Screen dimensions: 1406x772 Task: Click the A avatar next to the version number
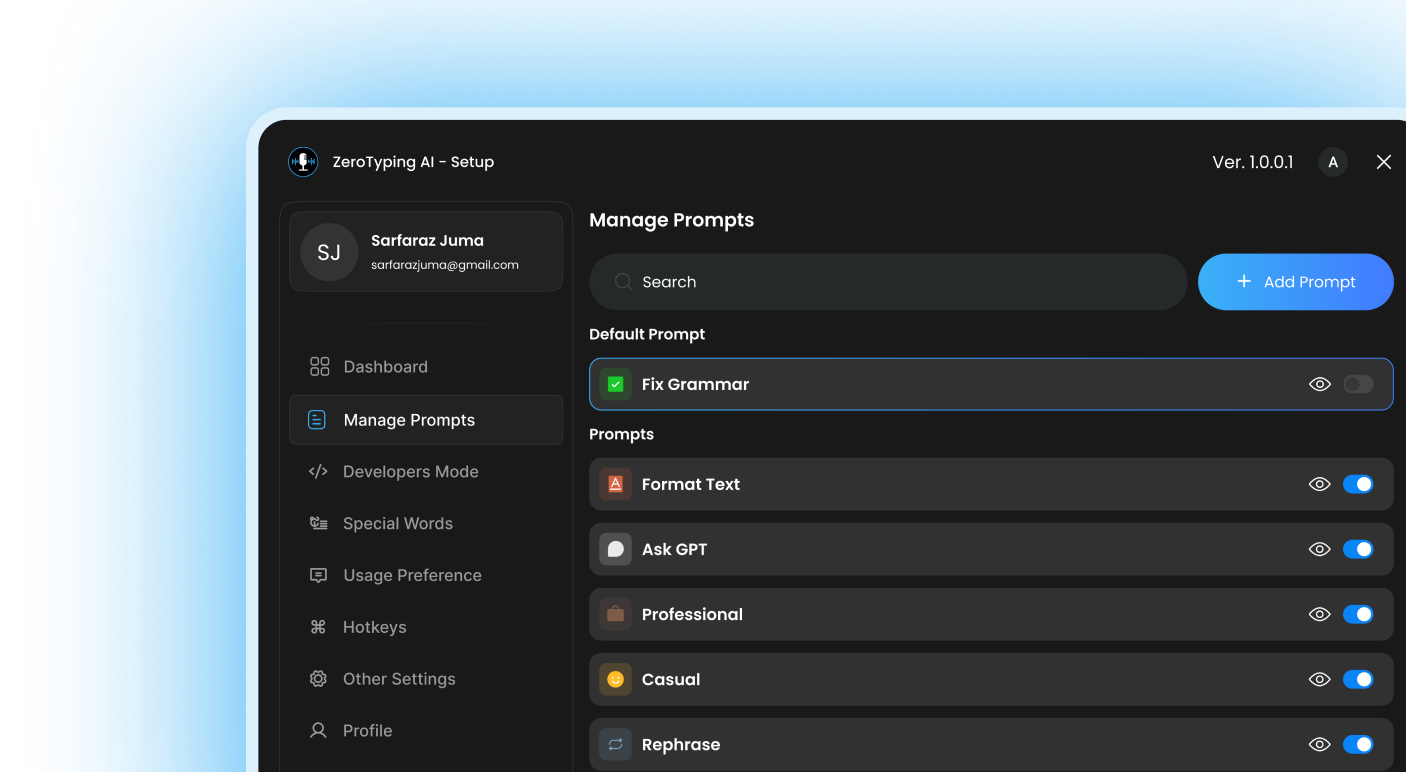[1333, 162]
